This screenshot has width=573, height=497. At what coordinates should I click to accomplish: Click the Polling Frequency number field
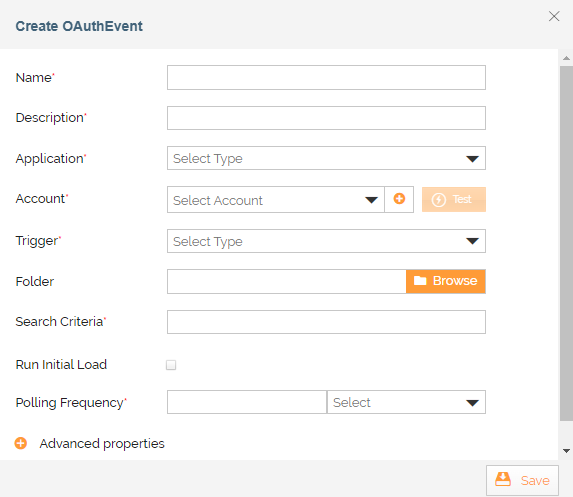coord(247,402)
